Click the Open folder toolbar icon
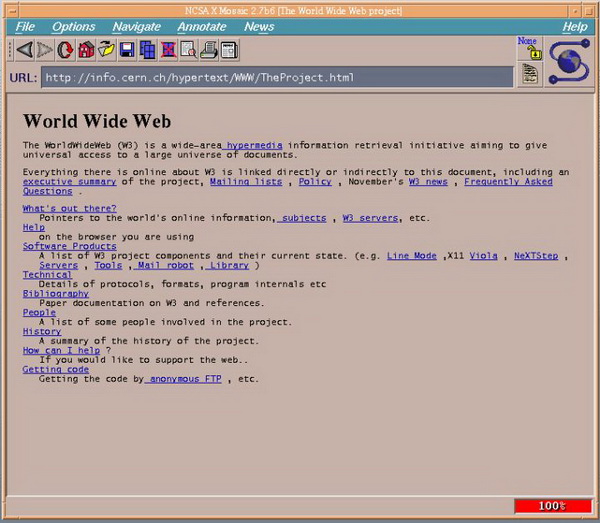600x523 pixels. [x=106, y=49]
